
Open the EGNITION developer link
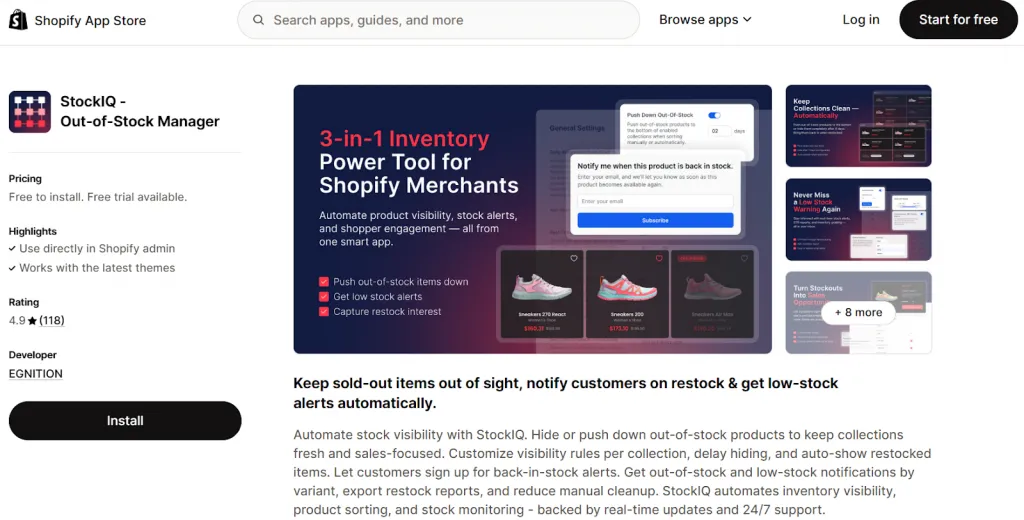tap(36, 374)
